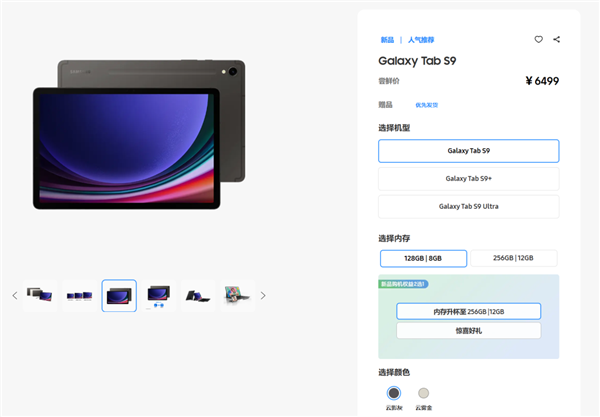
Task: Open the blue link next to 赠品
Action: [427, 105]
